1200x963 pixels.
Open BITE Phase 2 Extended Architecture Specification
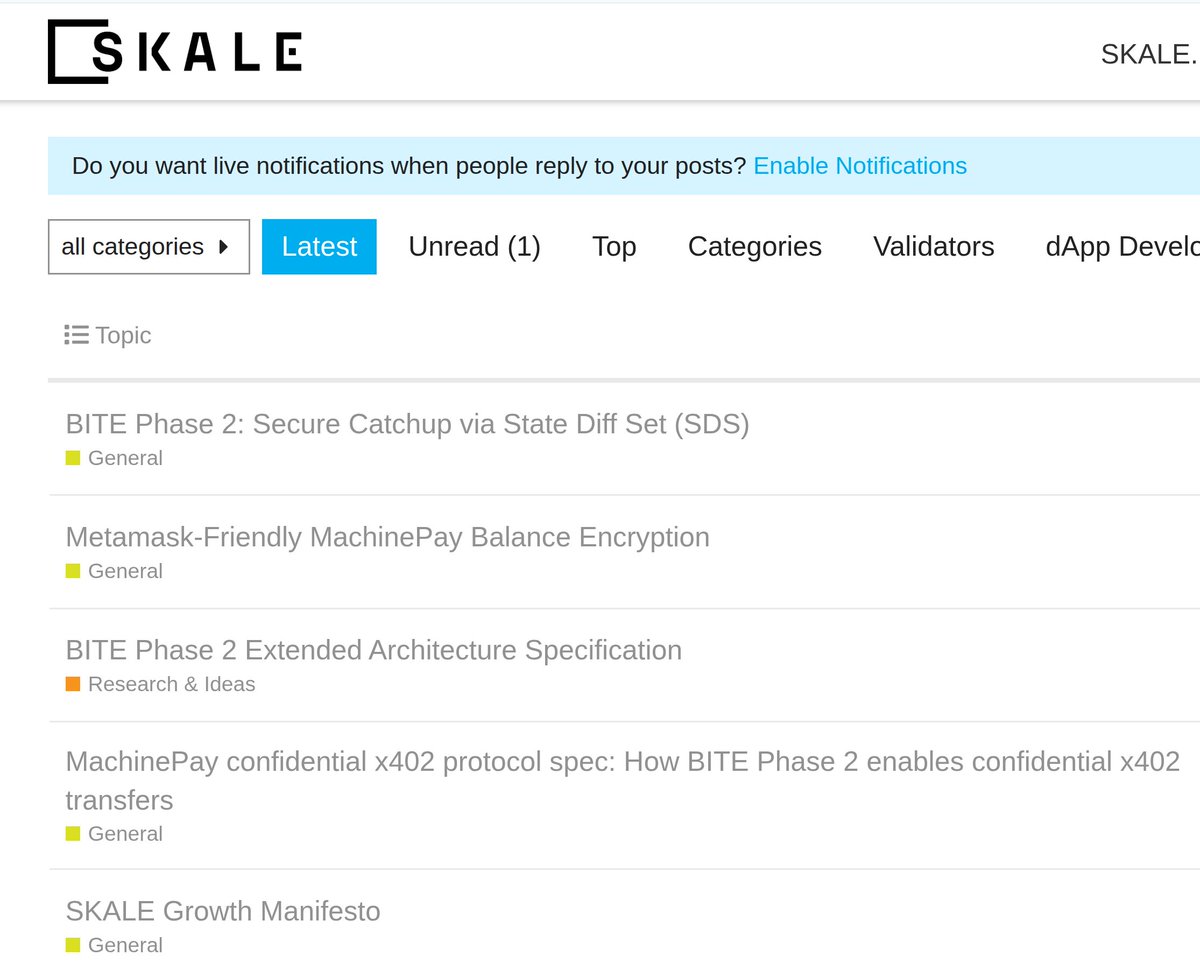(x=373, y=650)
